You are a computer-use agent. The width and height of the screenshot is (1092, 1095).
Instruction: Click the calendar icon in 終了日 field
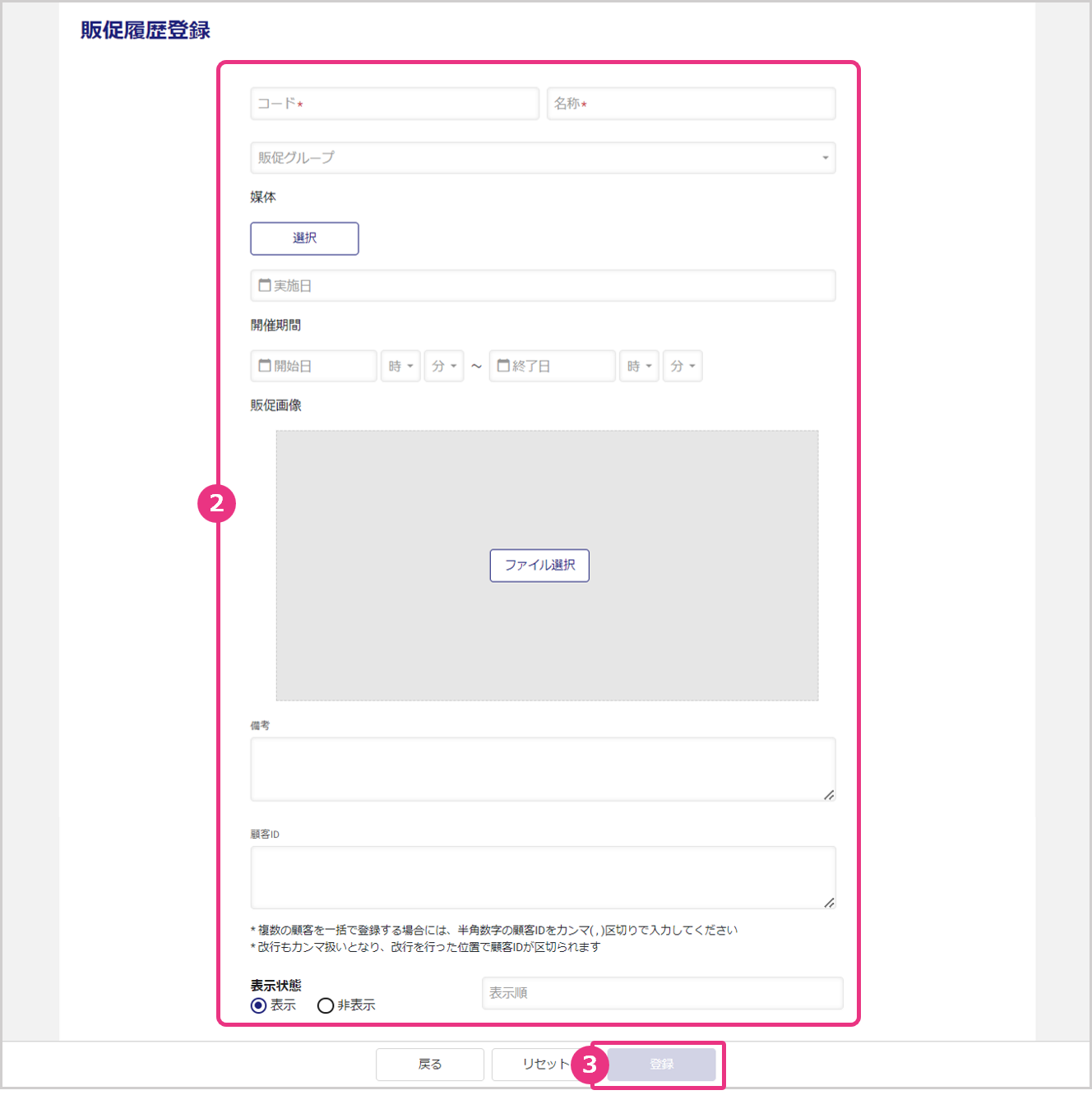pyautogui.click(x=503, y=366)
